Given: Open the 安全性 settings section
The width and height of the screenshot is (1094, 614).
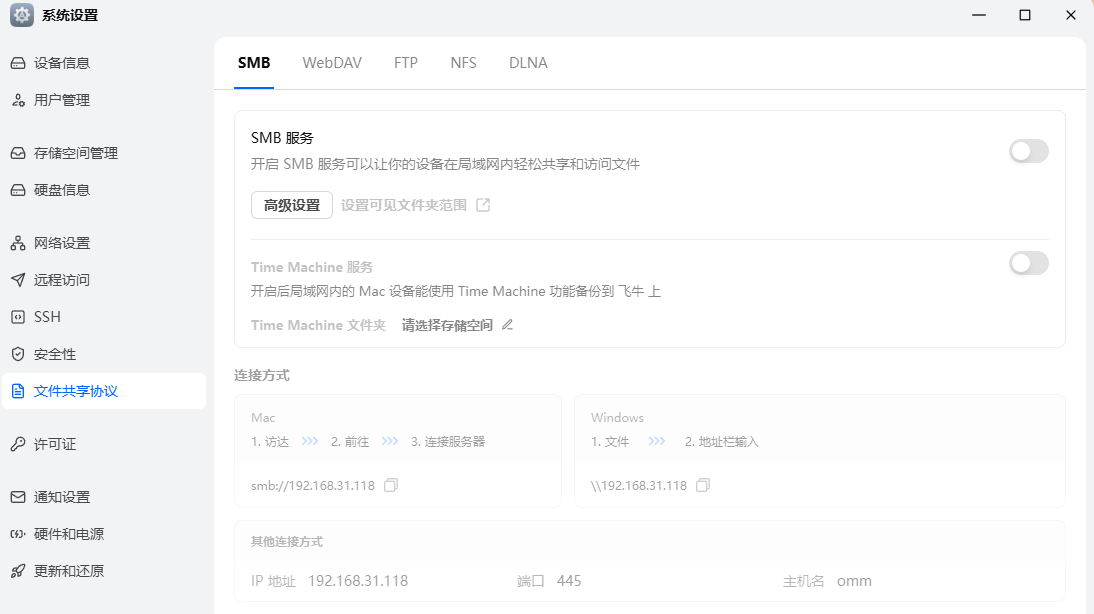Looking at the screenshot, I should [49, 353].
